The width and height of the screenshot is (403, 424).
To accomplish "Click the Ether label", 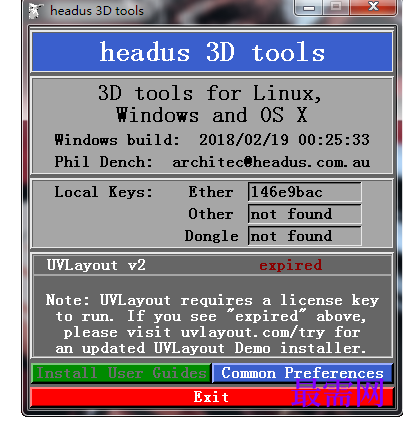I will tap(211, 192).
